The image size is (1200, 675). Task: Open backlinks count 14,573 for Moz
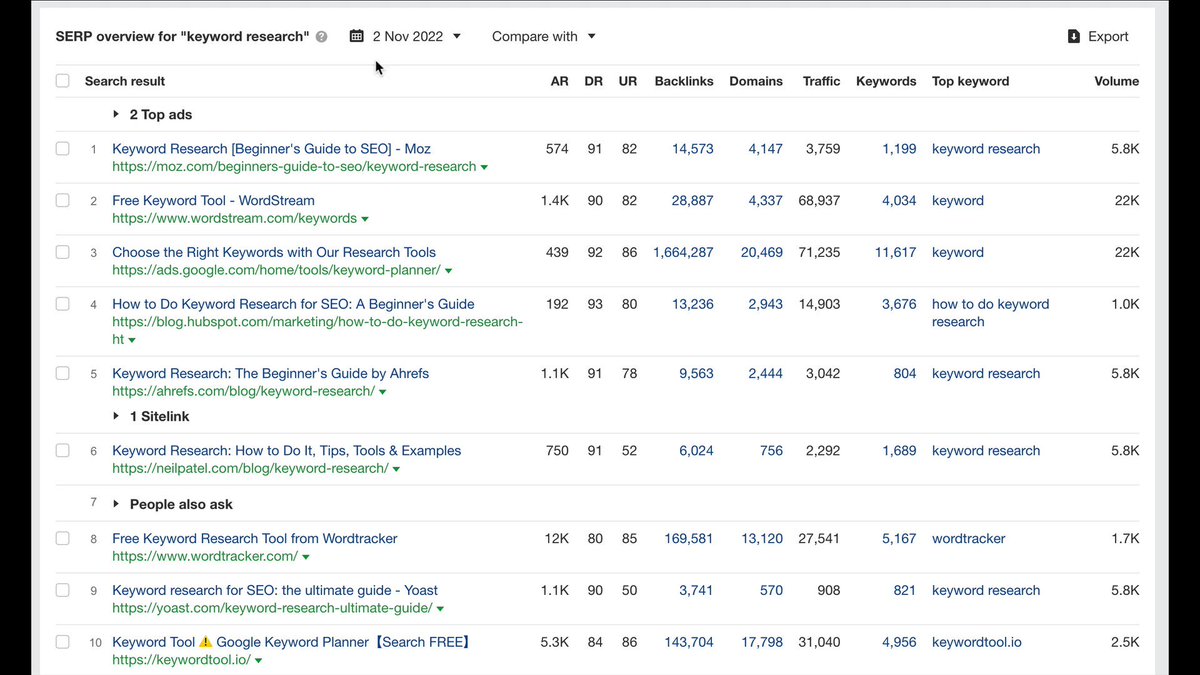click(693, 149)
